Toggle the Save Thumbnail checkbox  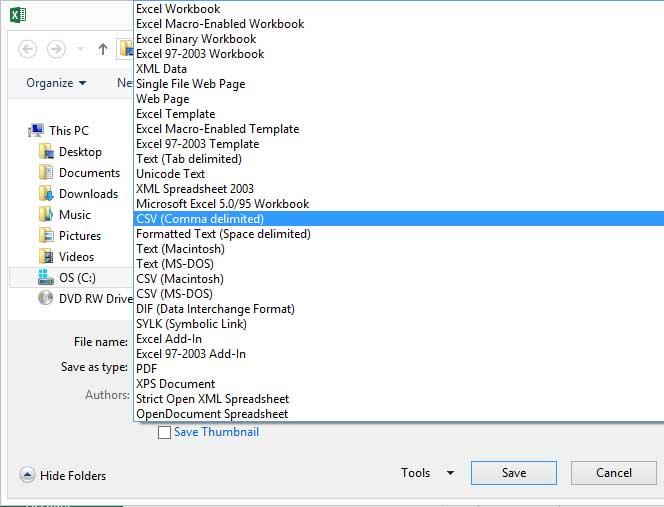pyautogui.click(x=164, y=432)
